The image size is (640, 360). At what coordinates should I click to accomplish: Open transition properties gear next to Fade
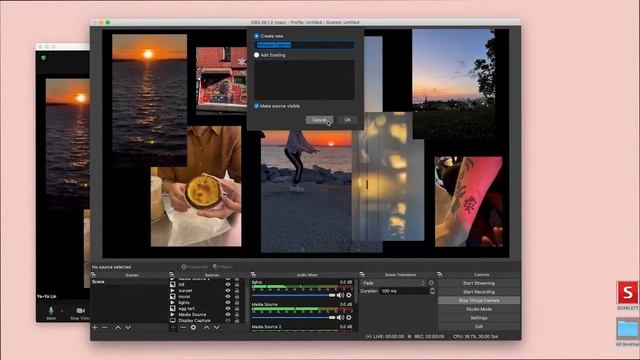(x=431, y=282)
